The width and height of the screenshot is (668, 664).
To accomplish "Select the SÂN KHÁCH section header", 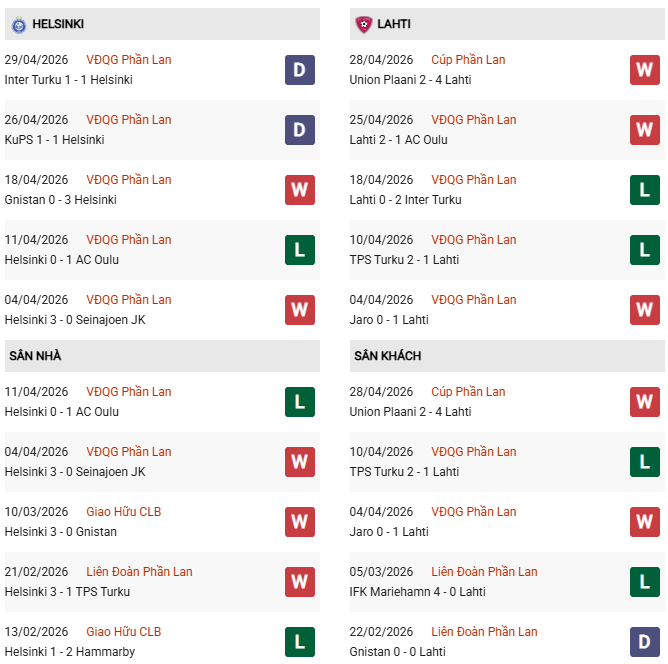I will [507, 356].
